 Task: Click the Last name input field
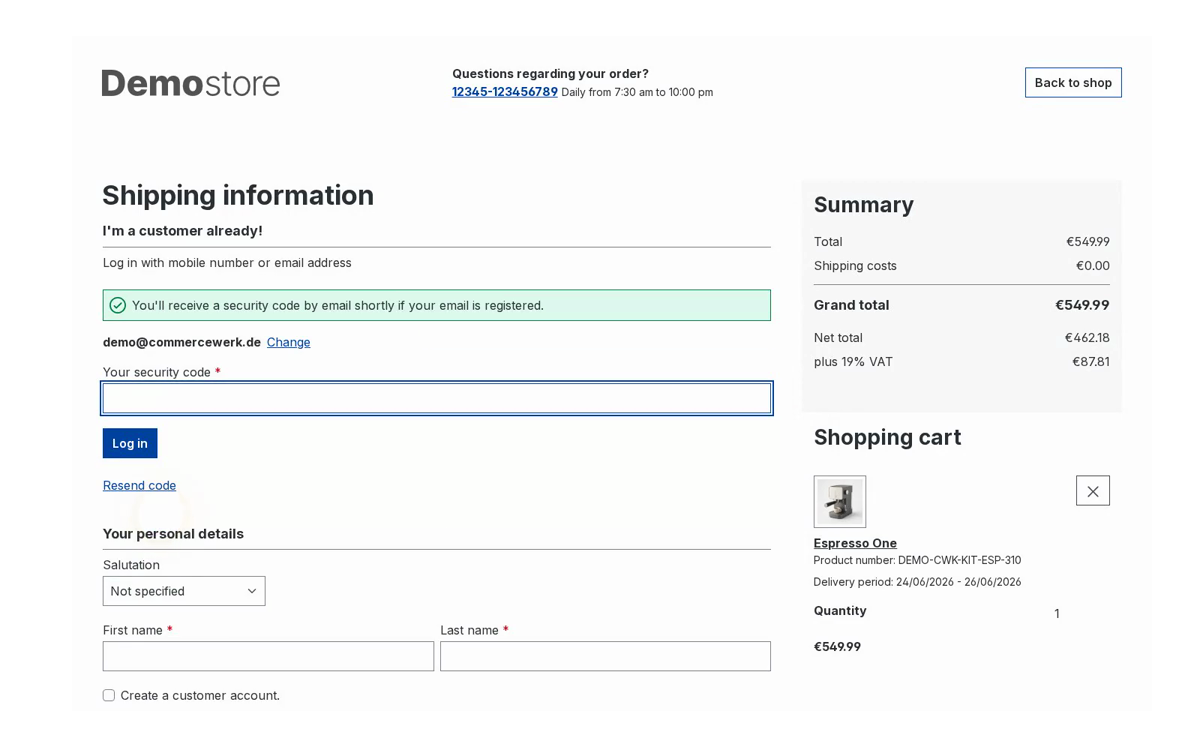pyautogui.click(x=605, y=656)
